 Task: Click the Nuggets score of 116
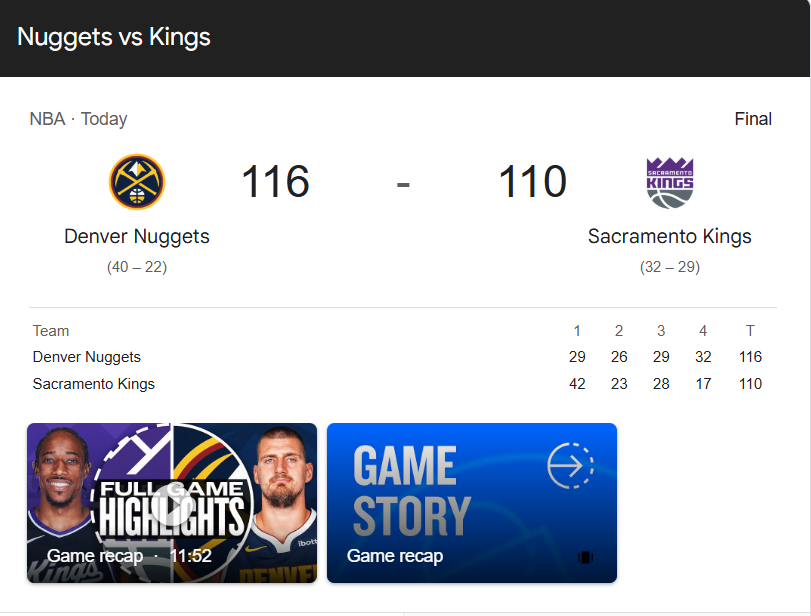(275, 182)
